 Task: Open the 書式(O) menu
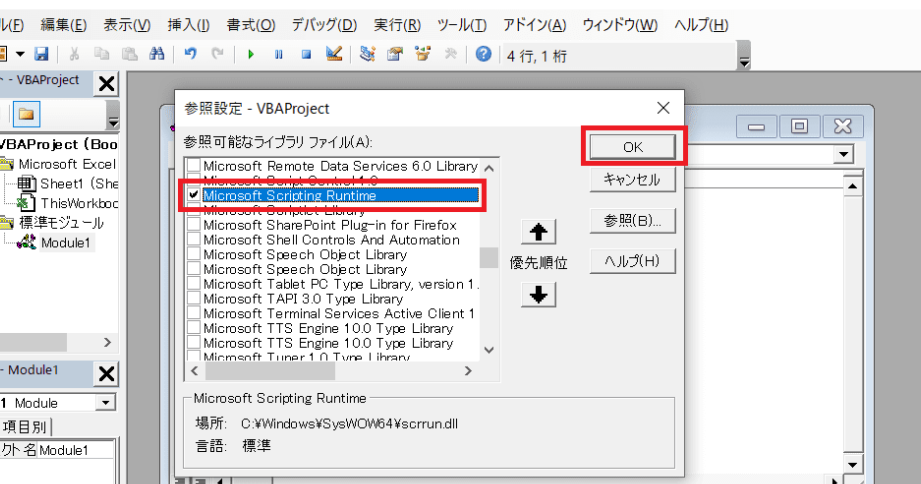[251, 25]
